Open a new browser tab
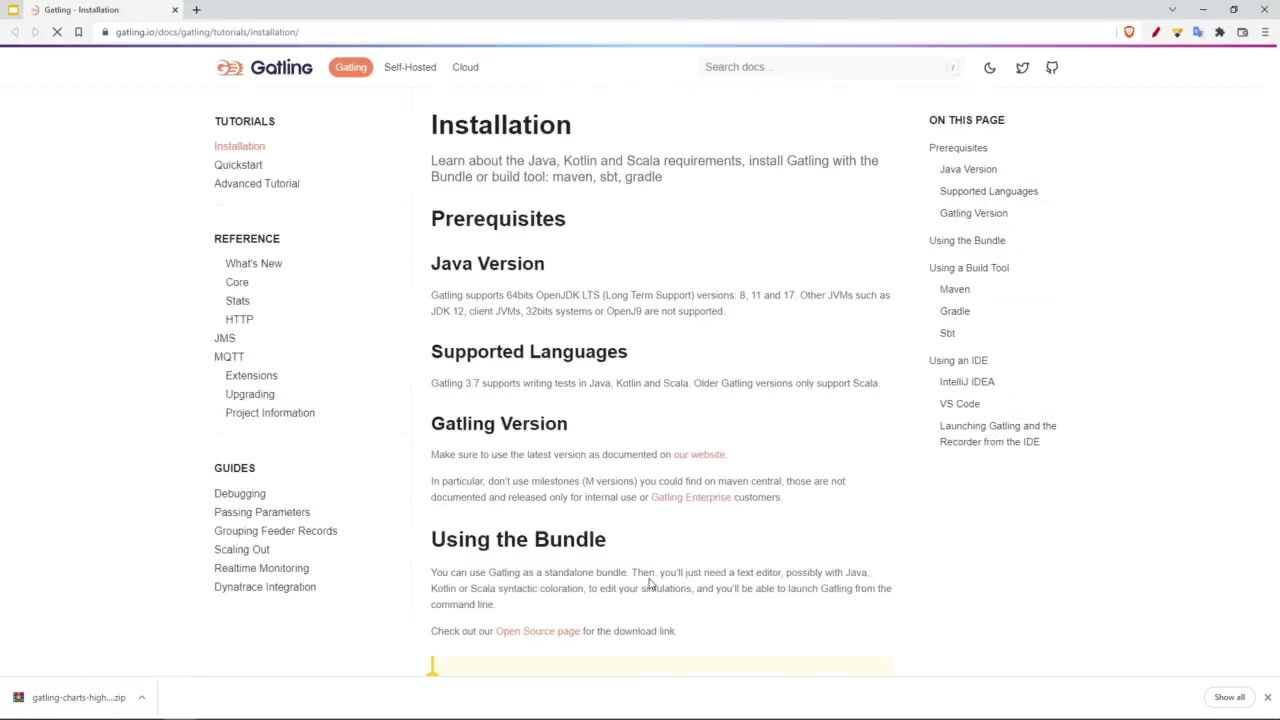 click(196, 10)
